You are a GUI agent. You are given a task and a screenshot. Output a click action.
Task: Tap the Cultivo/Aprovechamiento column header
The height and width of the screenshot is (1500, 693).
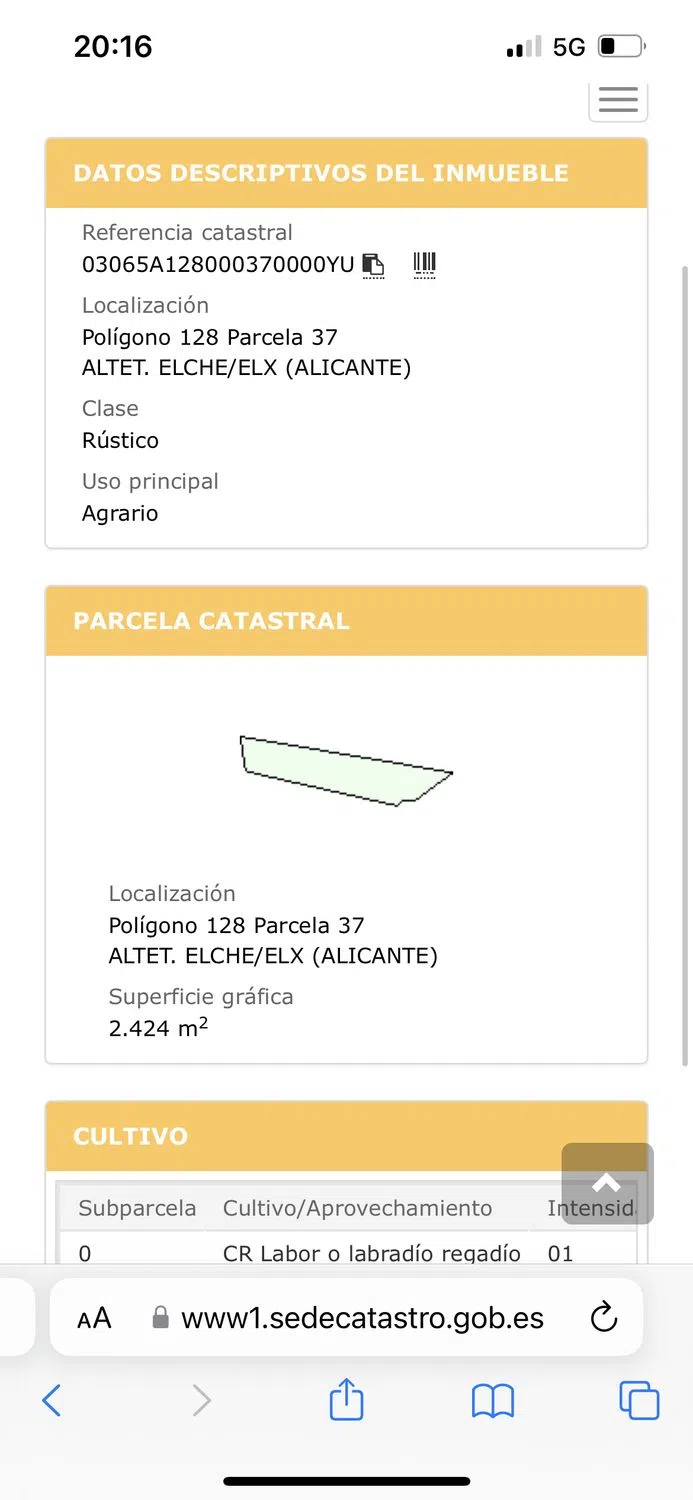click(x=357, y=1208)
